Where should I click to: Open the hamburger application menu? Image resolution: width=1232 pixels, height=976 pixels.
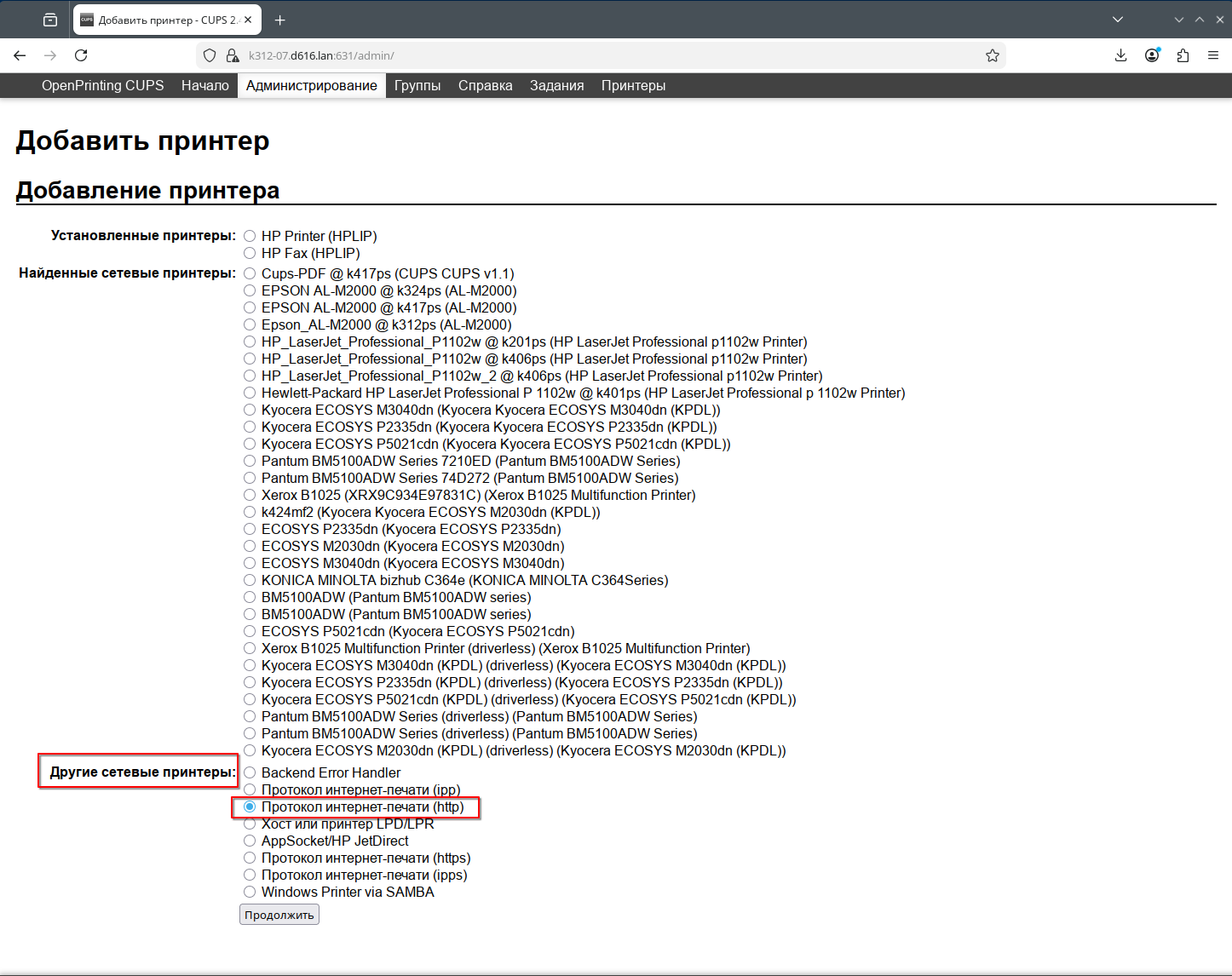click(1213, 55)
